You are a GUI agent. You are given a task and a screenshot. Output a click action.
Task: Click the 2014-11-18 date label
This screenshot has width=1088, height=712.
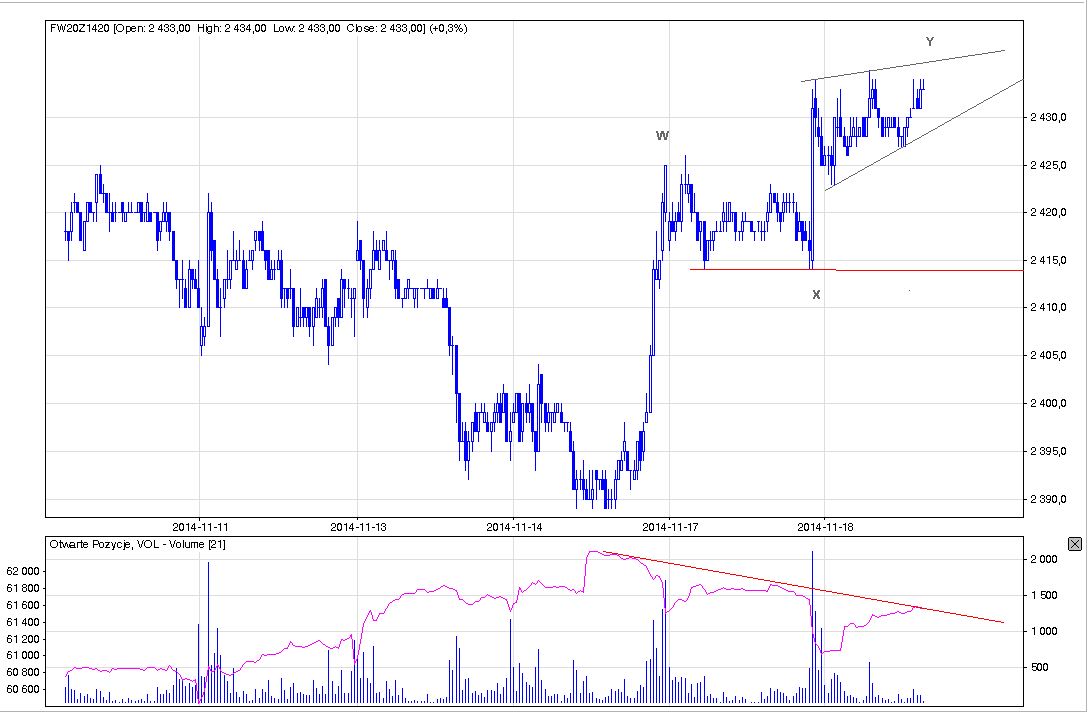pos(825,527)
